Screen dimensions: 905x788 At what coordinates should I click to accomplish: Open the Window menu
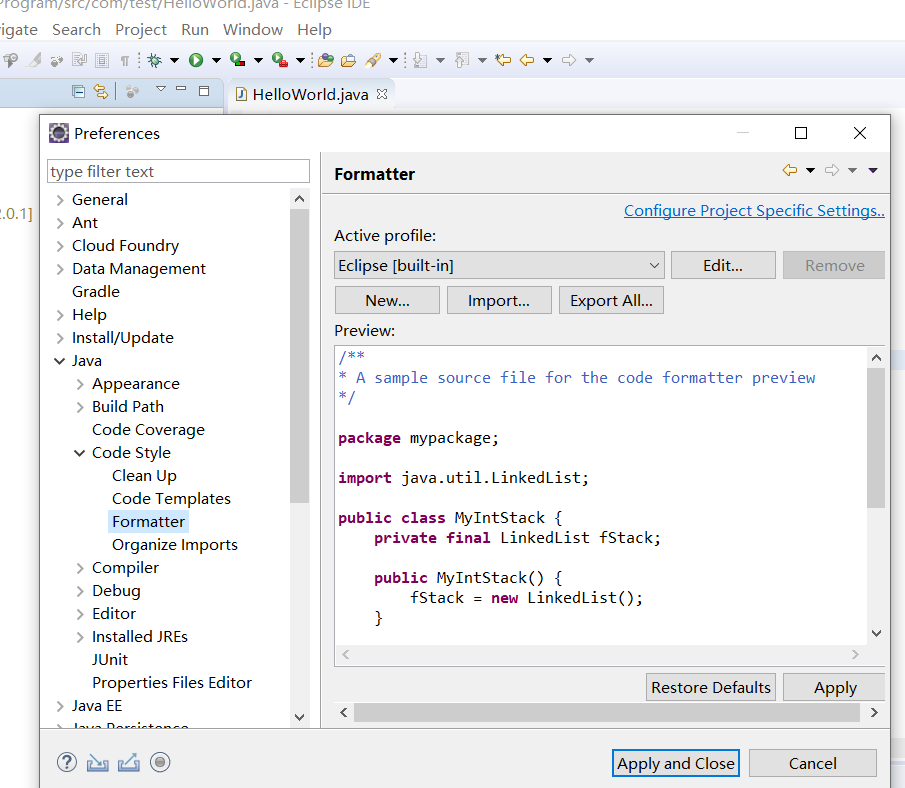point(253,29)
